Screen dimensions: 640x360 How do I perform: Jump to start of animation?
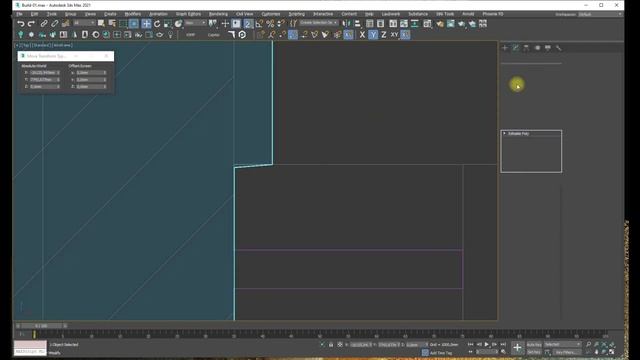471,345
